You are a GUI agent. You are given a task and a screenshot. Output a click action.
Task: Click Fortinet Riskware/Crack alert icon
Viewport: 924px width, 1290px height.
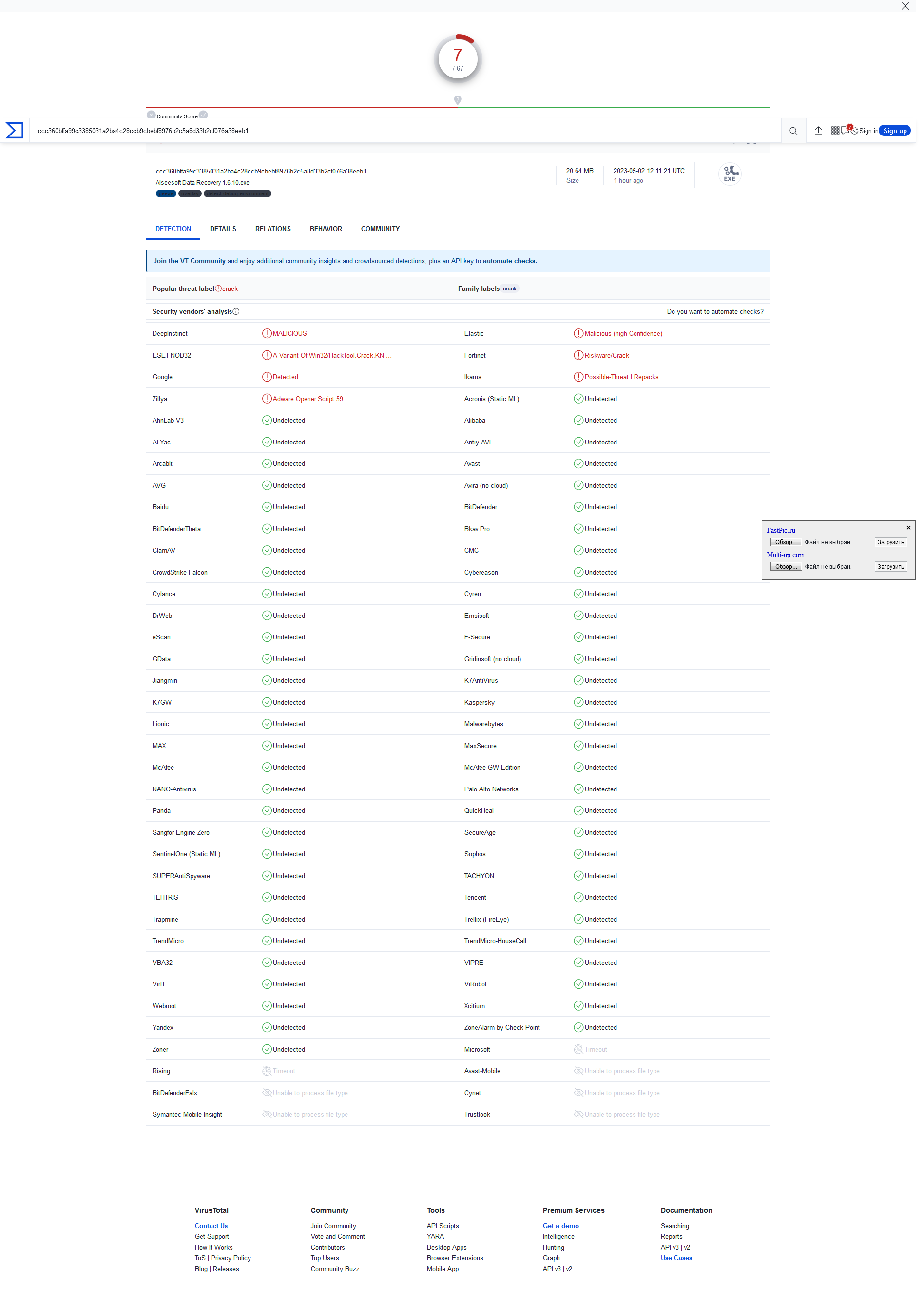click(578, 355)
